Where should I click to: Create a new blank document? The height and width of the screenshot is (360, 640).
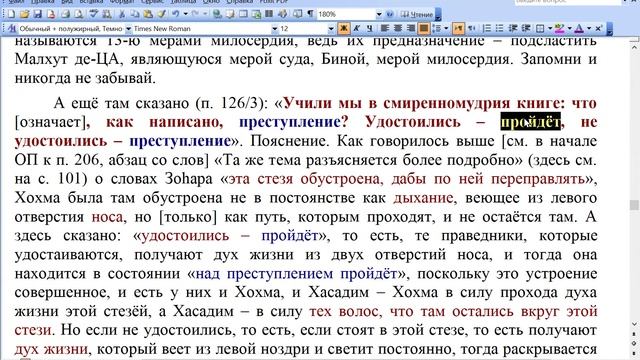click(11, 14)
